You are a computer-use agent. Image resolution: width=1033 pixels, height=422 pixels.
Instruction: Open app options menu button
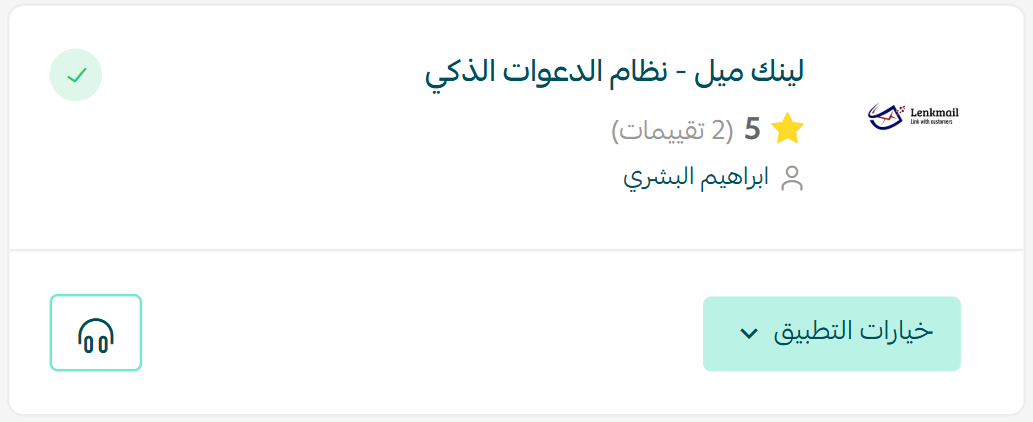pos(831,334)
